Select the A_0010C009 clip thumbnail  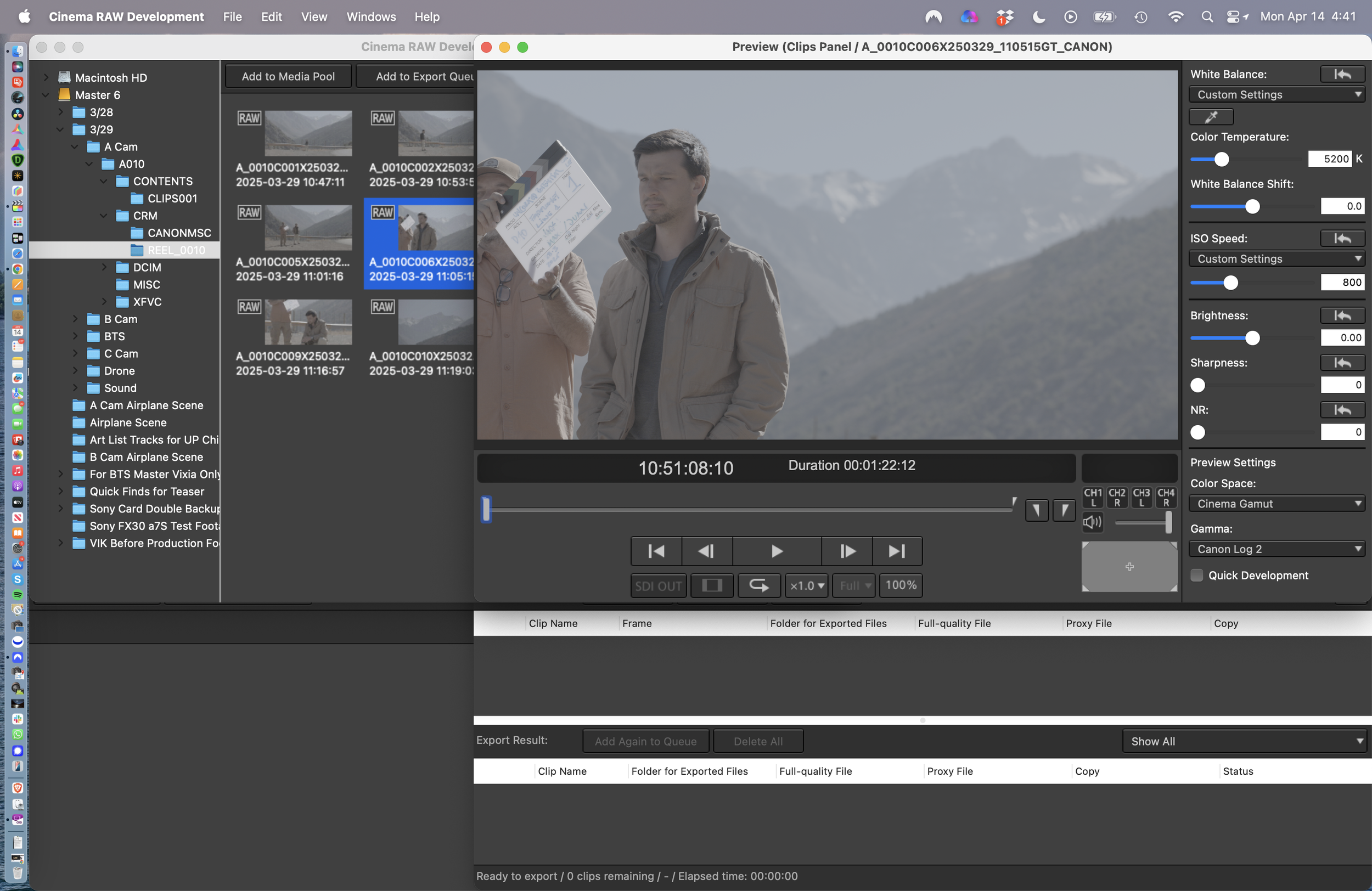click(x=308, y=322)
